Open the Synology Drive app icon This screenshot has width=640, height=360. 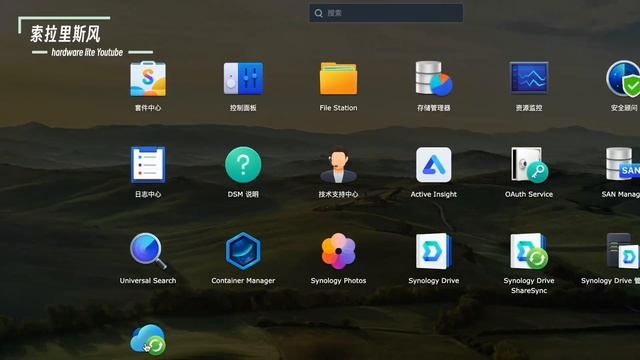pyautogui.click(x=434, y=251)
